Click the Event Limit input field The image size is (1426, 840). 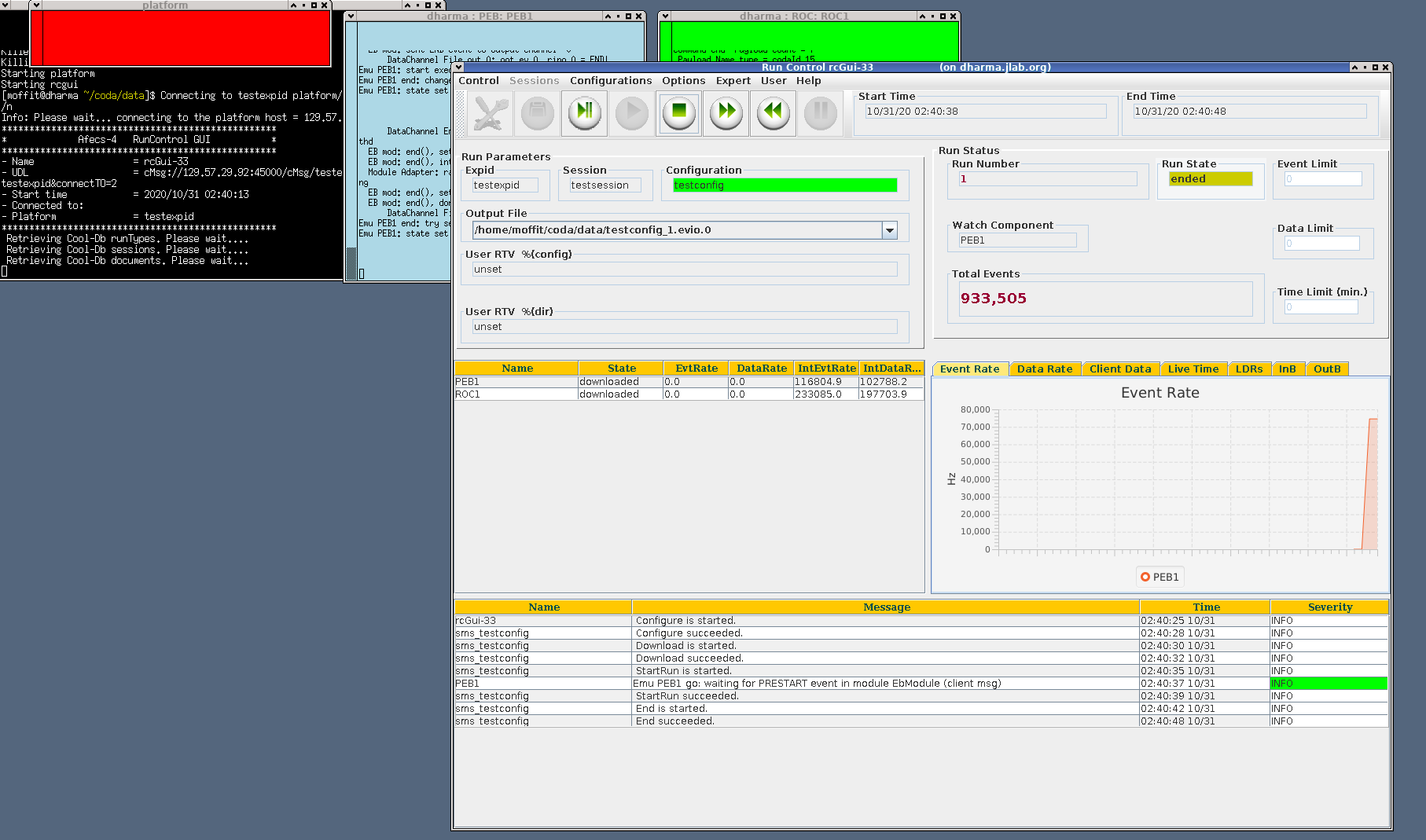click(x=1323, y=179)
